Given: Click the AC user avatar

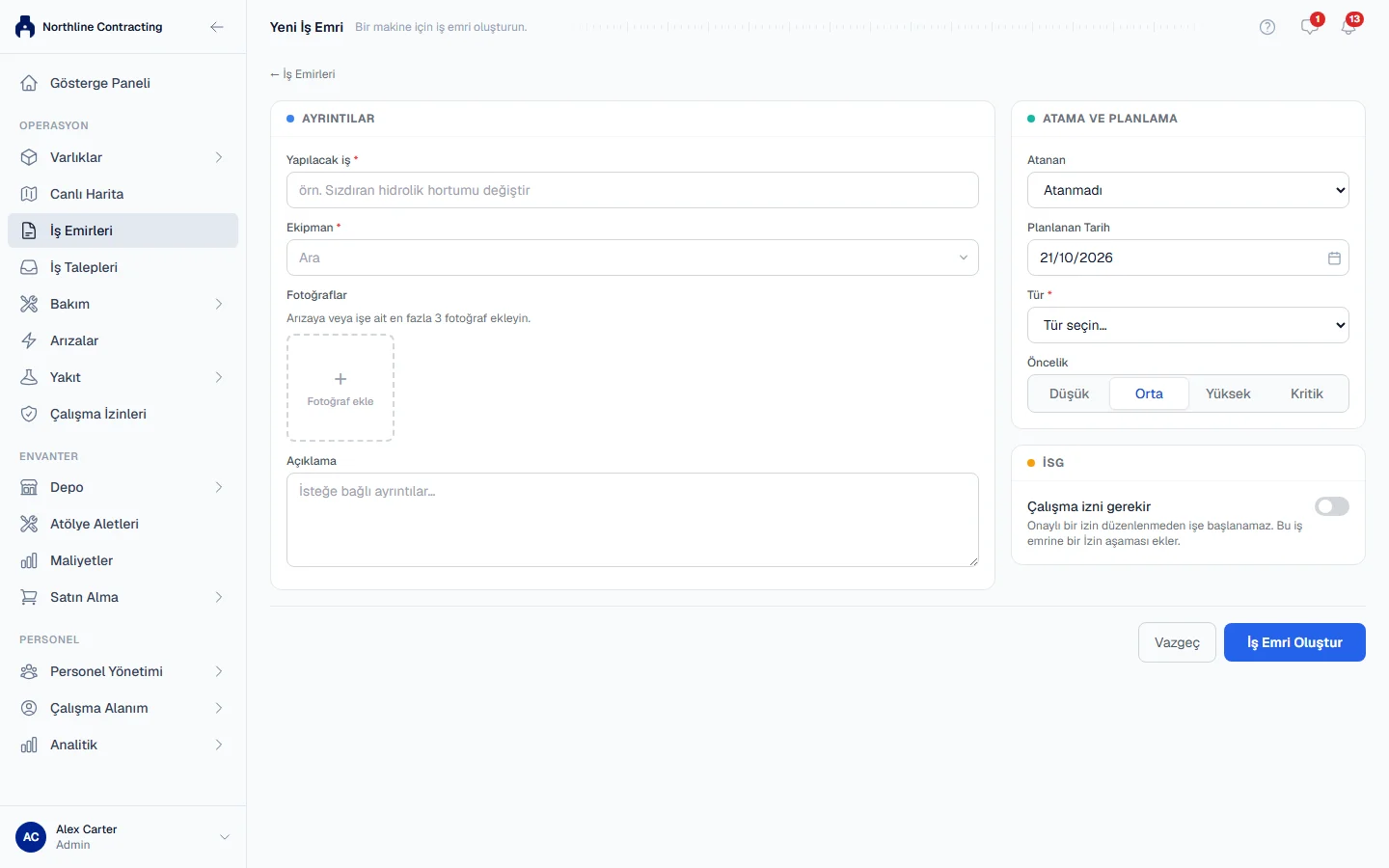Looking at the screenshot, I should click(x=31, y=837).
